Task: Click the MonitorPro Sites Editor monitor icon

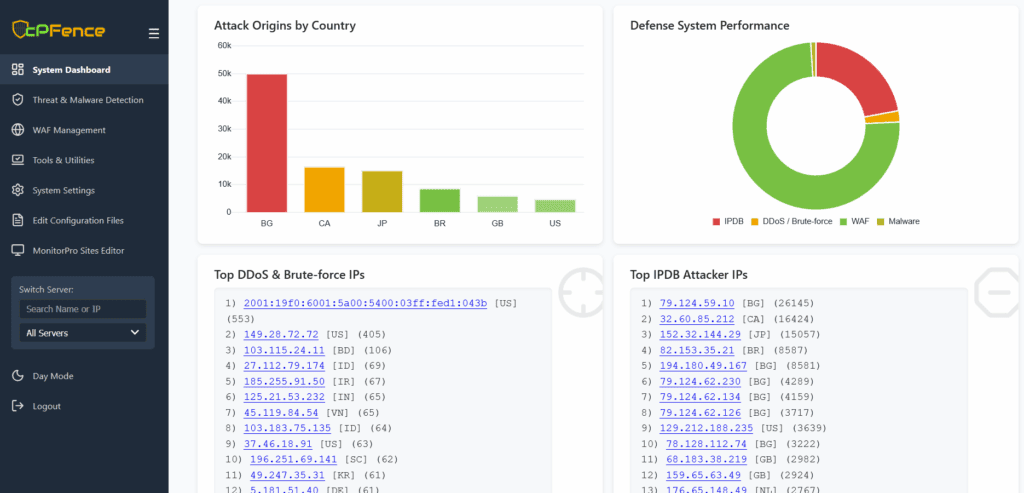Action: [x=17, y=250]
